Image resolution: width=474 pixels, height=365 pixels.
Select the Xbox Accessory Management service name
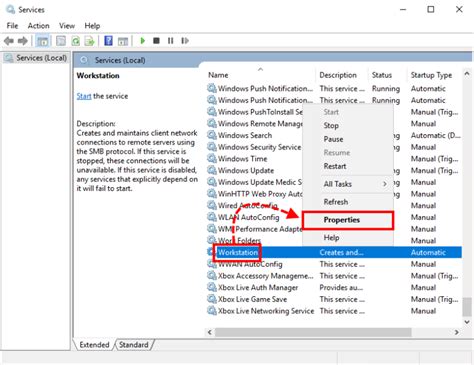(266, 276)
